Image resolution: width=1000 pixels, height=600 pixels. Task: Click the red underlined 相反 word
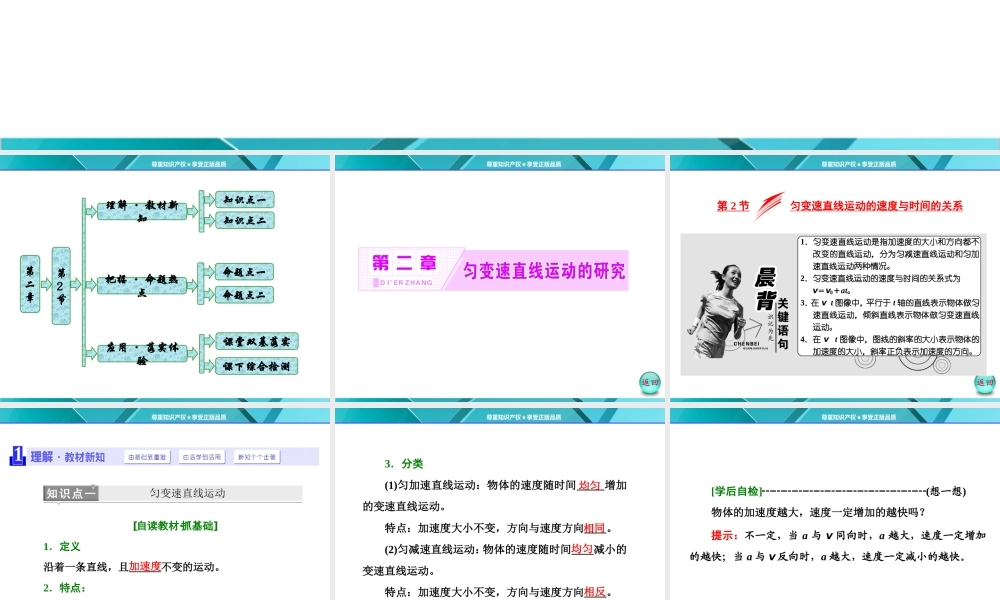point(594,592)
